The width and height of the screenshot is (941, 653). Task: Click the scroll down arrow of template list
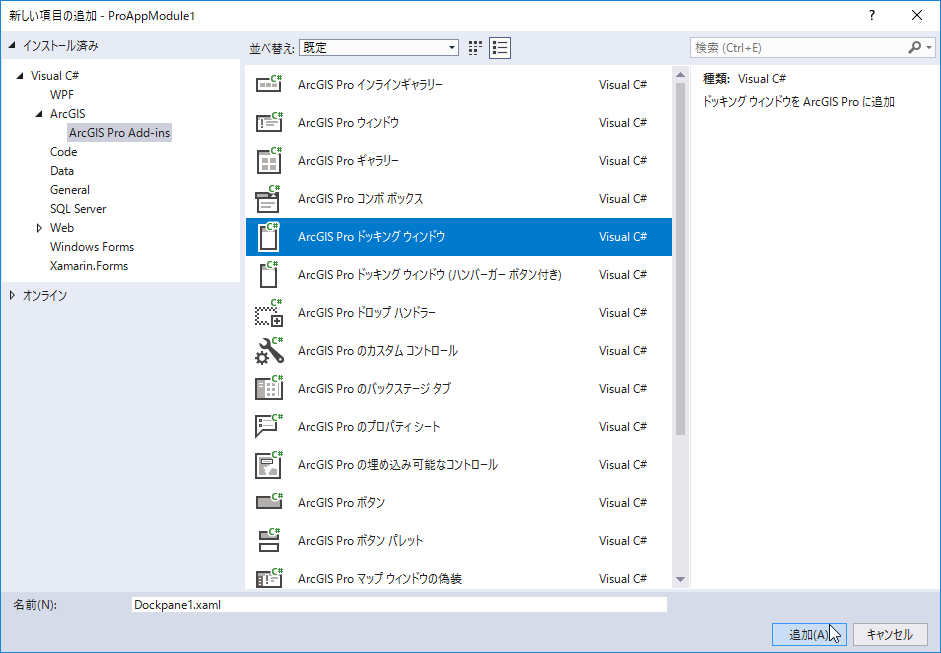point(680,579)
